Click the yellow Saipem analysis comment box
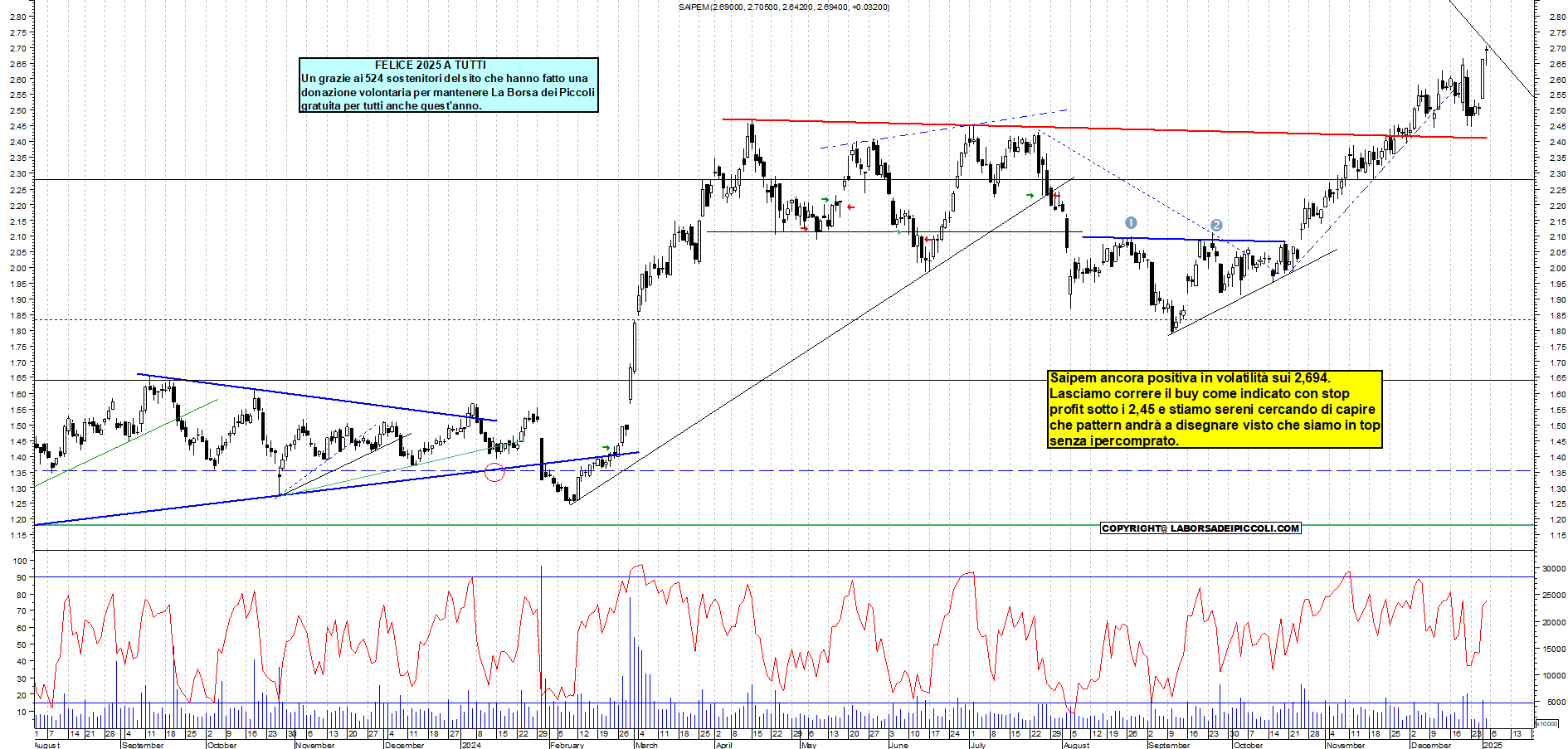The image size is (1568, 749). 1215,409
